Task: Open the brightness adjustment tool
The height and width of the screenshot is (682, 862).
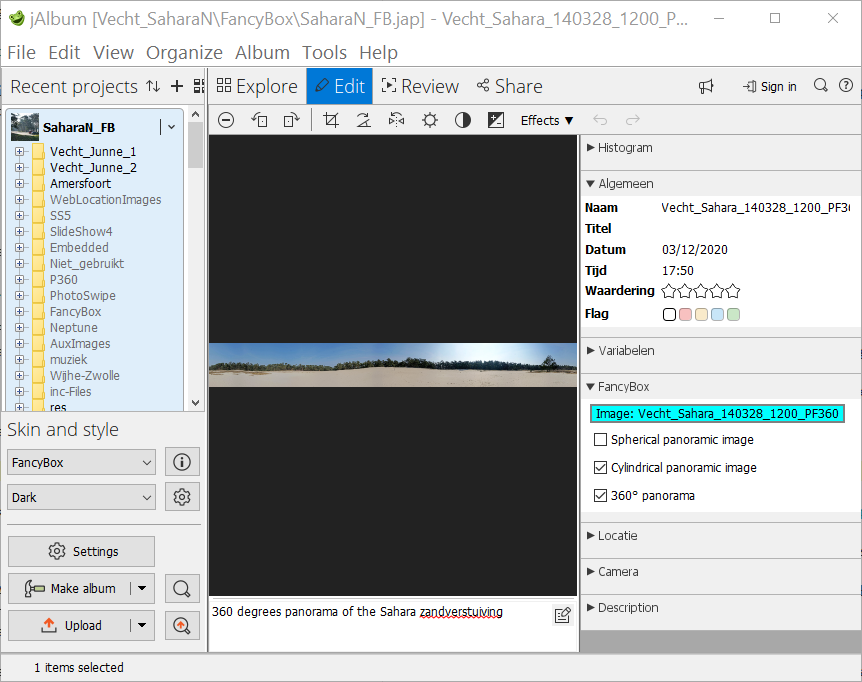Action: coord(430,120)
